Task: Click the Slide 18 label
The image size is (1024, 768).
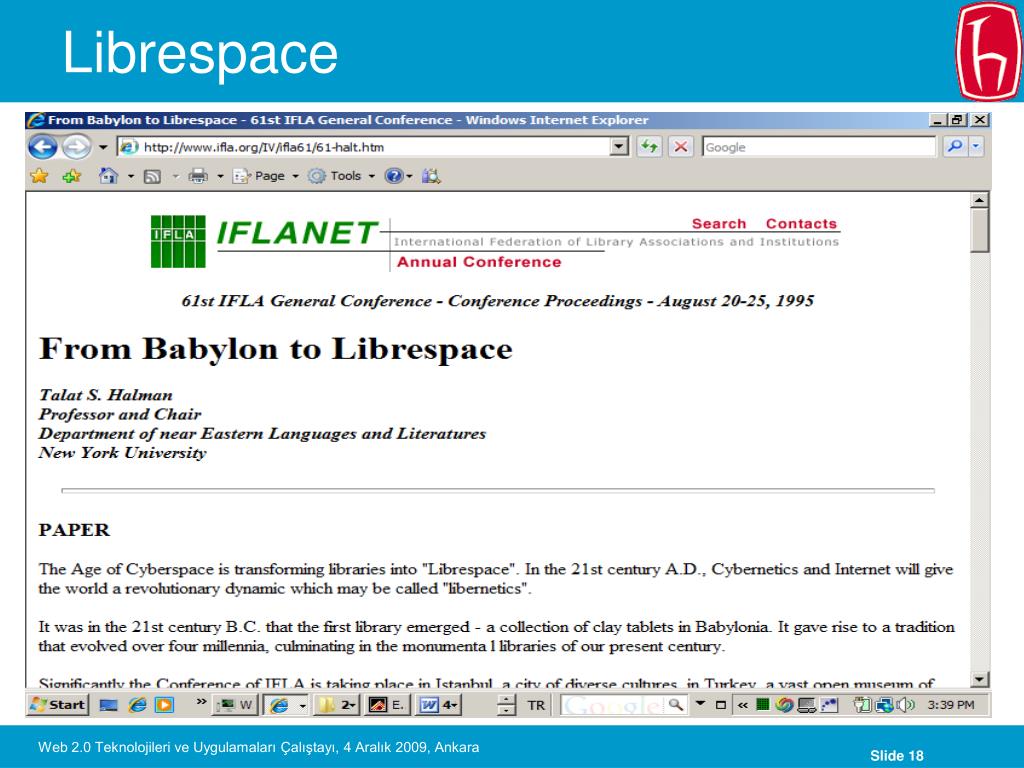Action: [897, 756]
